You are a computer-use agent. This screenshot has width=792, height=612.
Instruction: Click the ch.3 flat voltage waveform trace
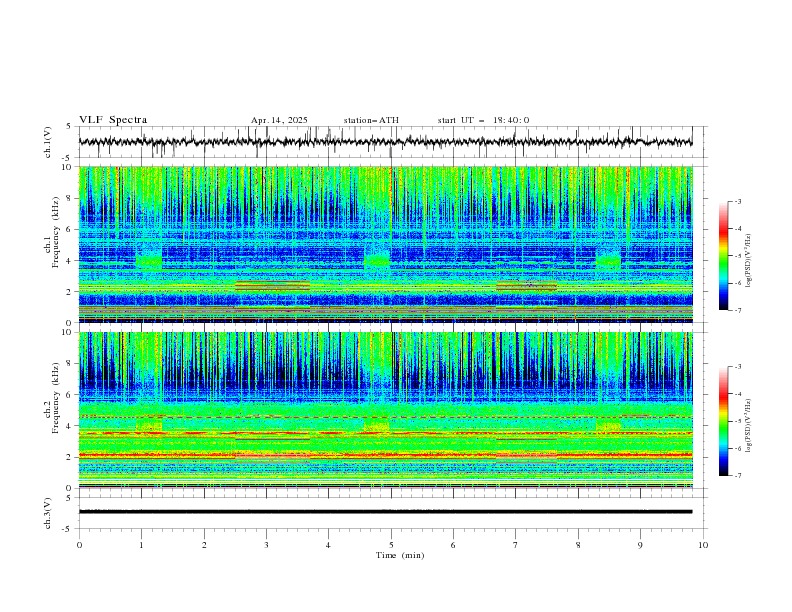pos(385,512)
